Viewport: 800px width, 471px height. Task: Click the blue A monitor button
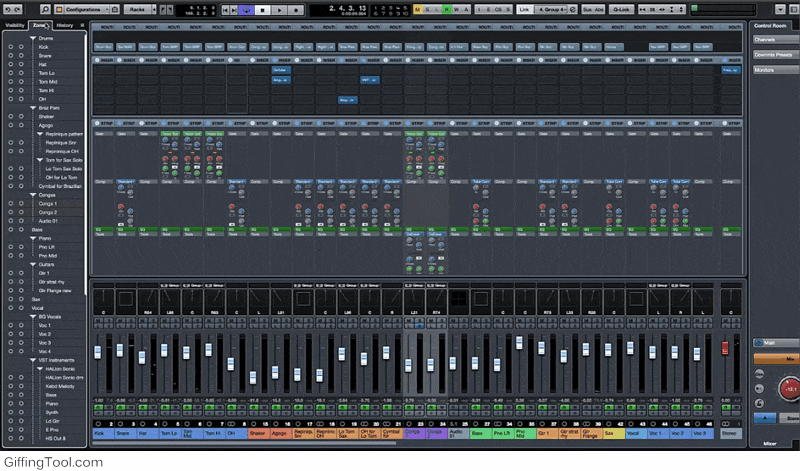click(x=765, y=418)
